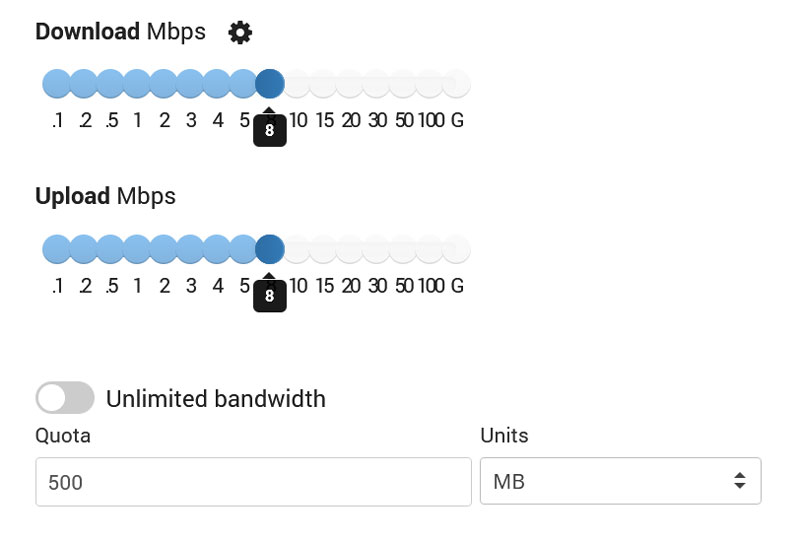Click the Download slider handle at 8
800x542 pixels.
point(270,83)
